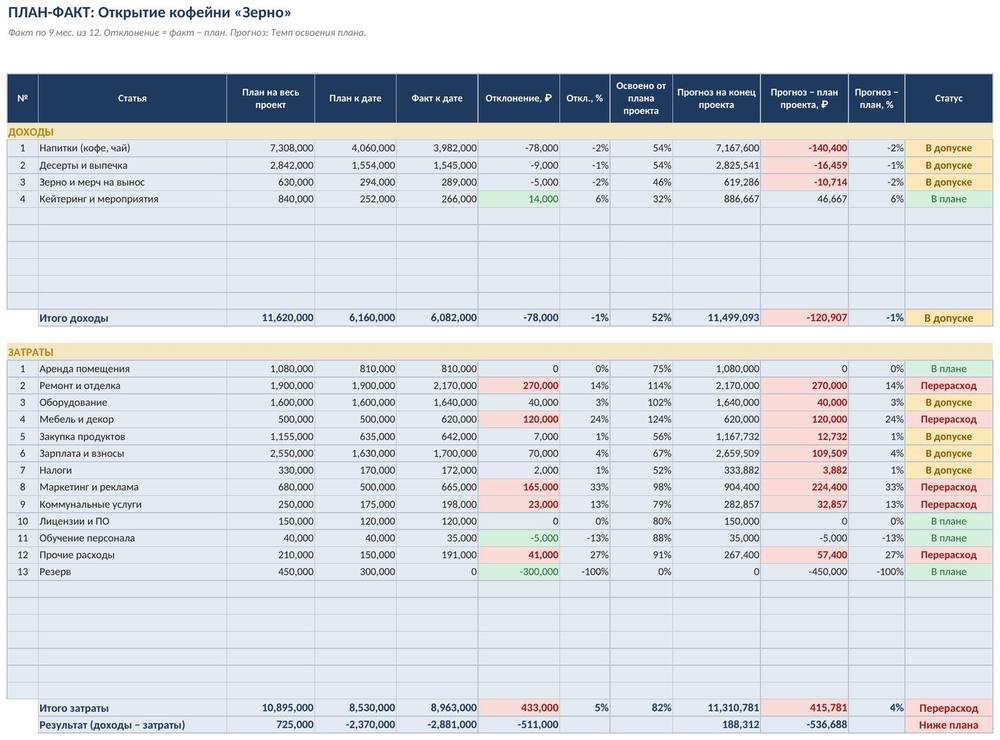Select the forecast difference -140,400
This screenshot has width=1000, height=740.
click(x=804, y=148)
